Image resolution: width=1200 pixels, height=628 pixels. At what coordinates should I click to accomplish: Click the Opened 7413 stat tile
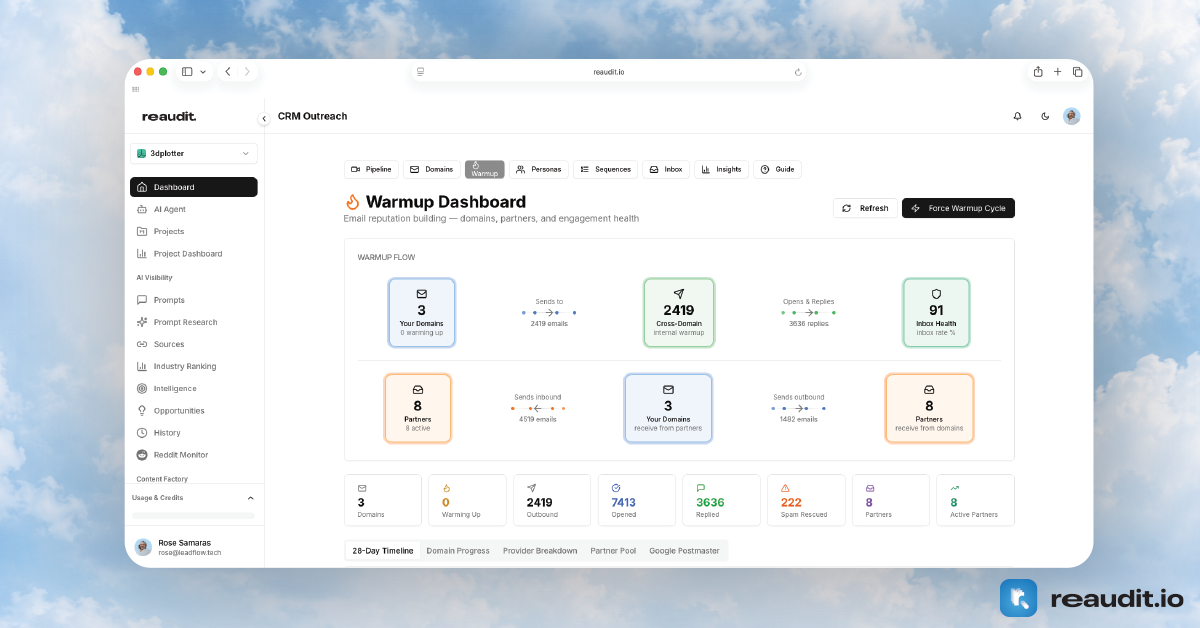pos(637,500)
